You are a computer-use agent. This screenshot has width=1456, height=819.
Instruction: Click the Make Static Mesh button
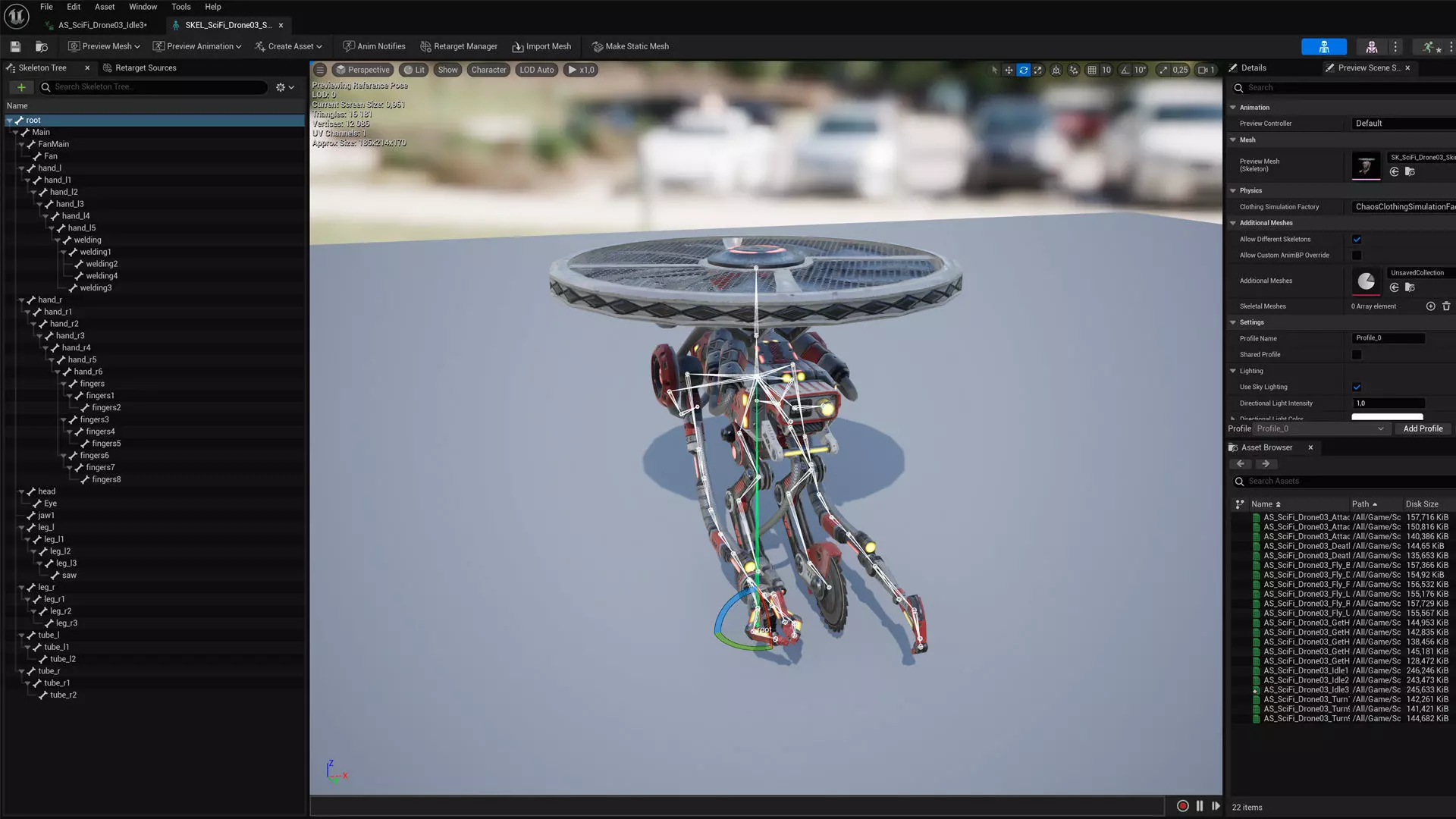tap(630, 46)
